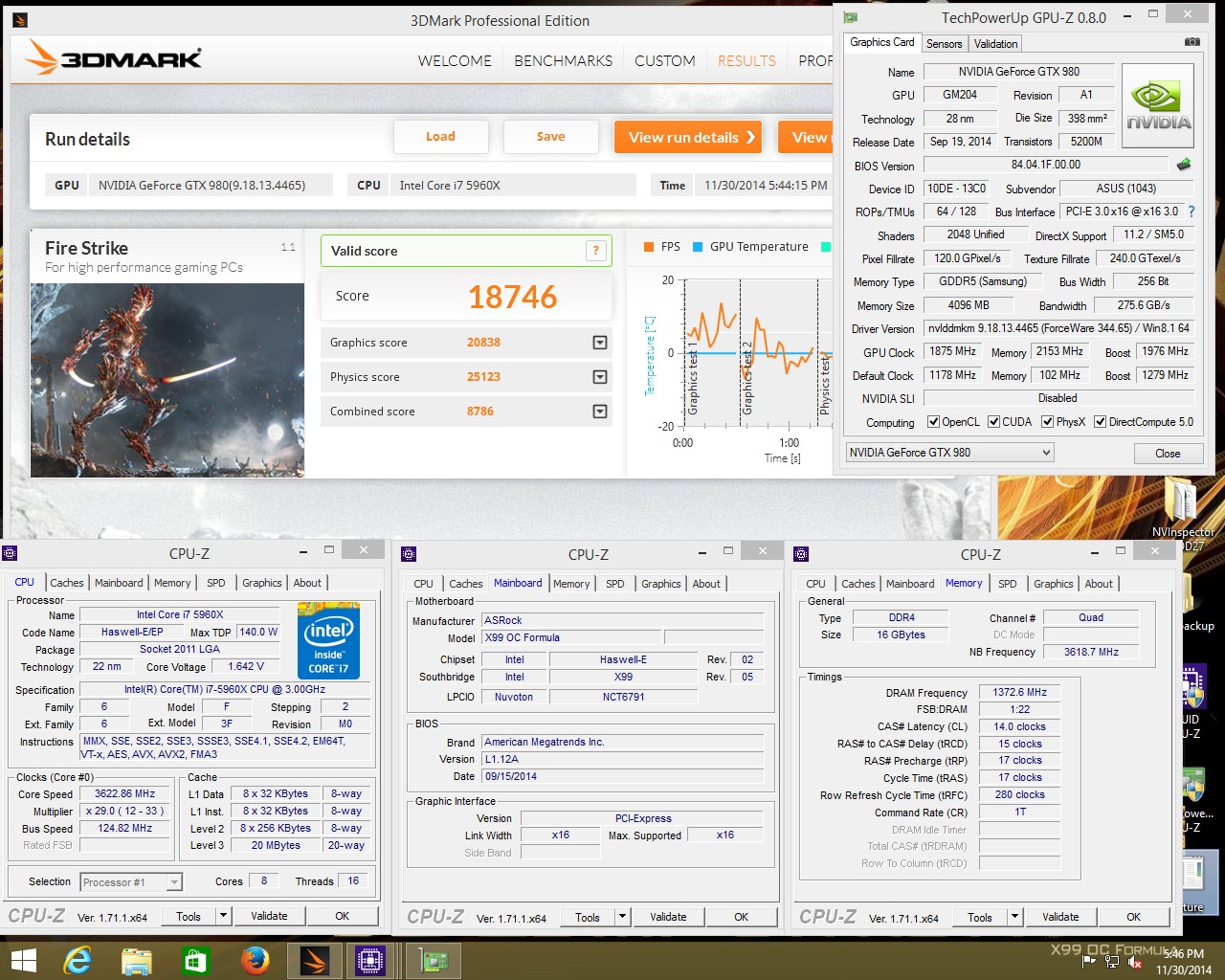The width and height of the screenshot is (1225, 980).
Task: Click the Load button in Run details
Action: point(441,137)
